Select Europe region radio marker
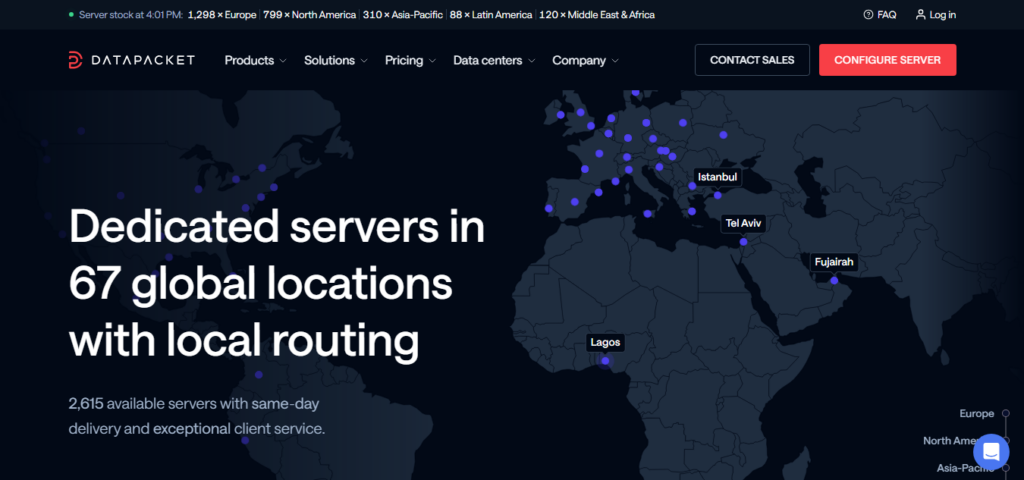The image size is (1024, 480). point(1006,413)
